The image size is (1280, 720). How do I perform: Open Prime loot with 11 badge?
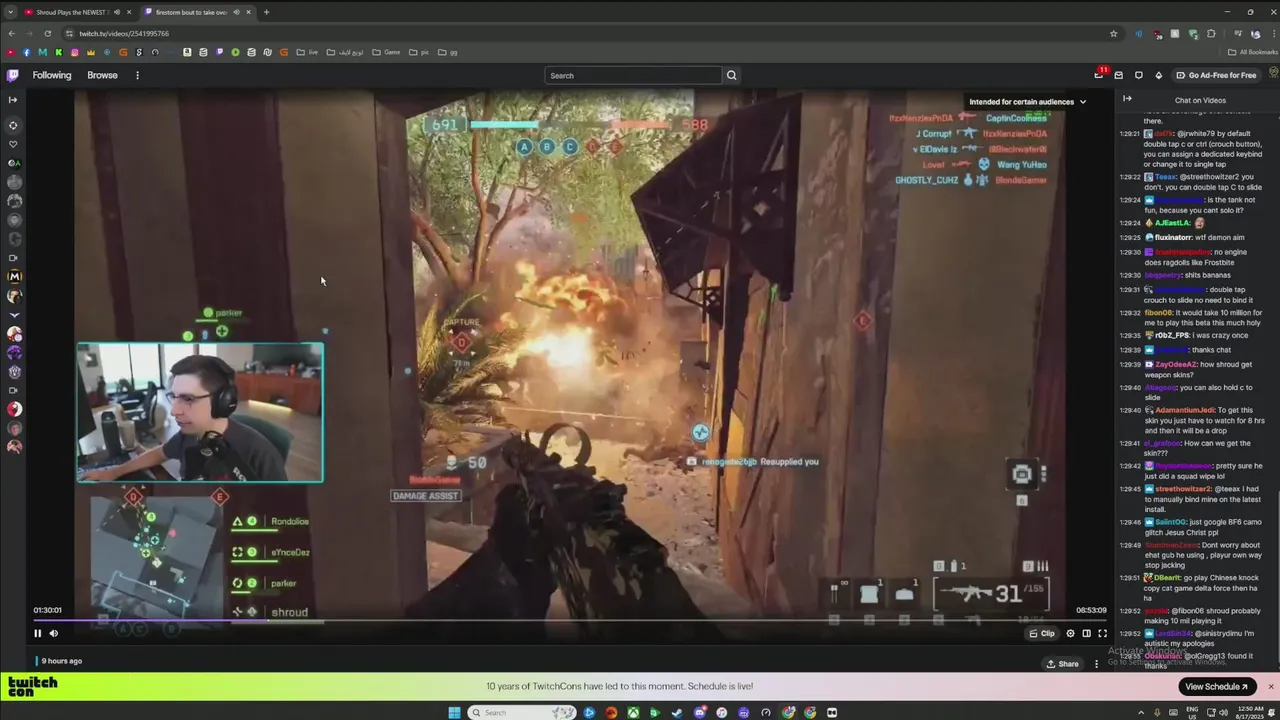[1099, 74]
